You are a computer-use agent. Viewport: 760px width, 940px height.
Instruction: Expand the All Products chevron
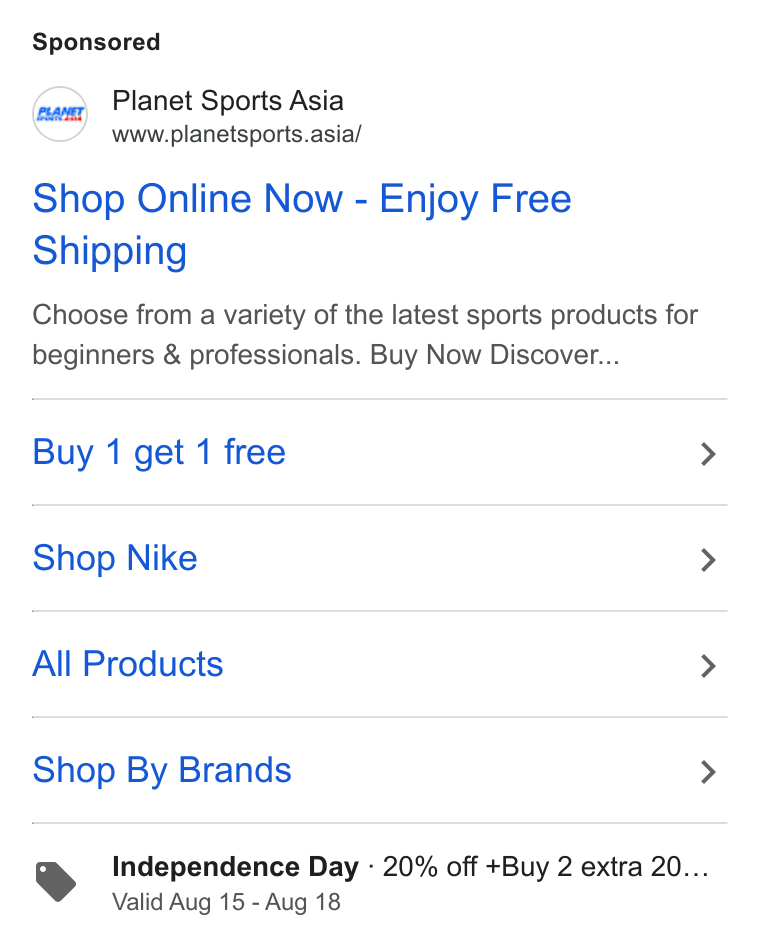[x=708, y=666]
